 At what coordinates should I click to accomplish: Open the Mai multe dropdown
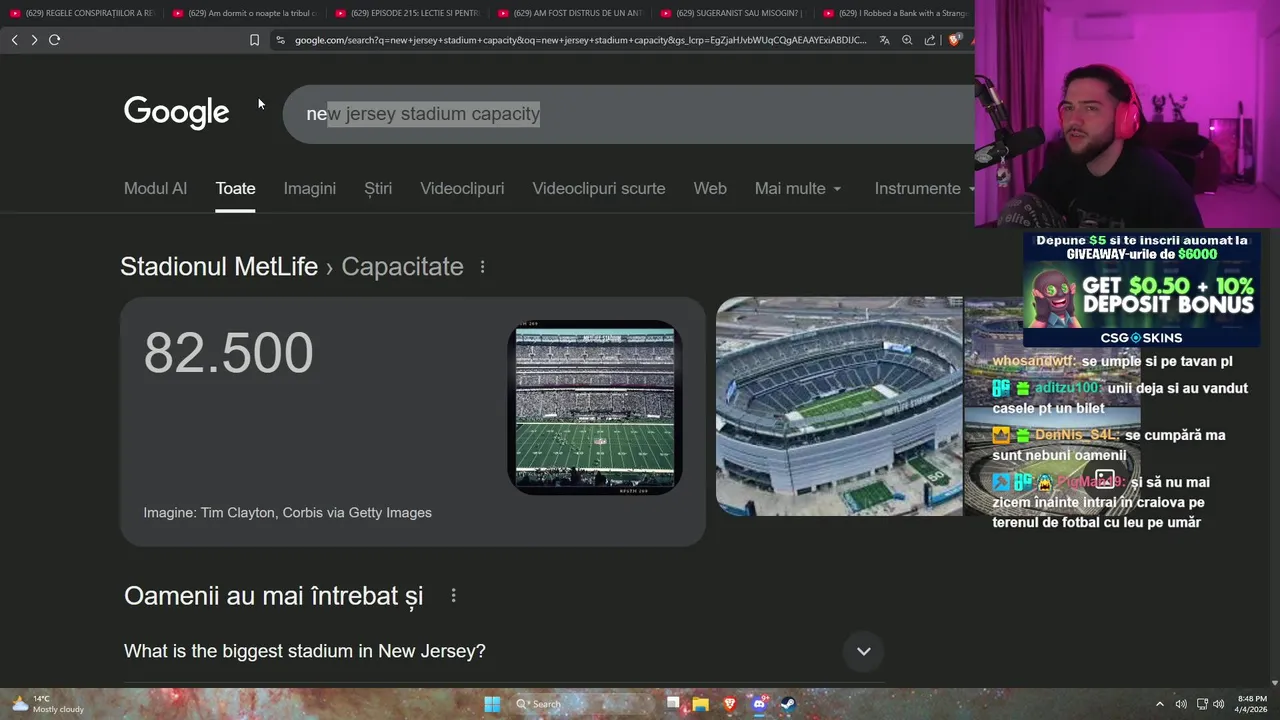tap(798, 188)
